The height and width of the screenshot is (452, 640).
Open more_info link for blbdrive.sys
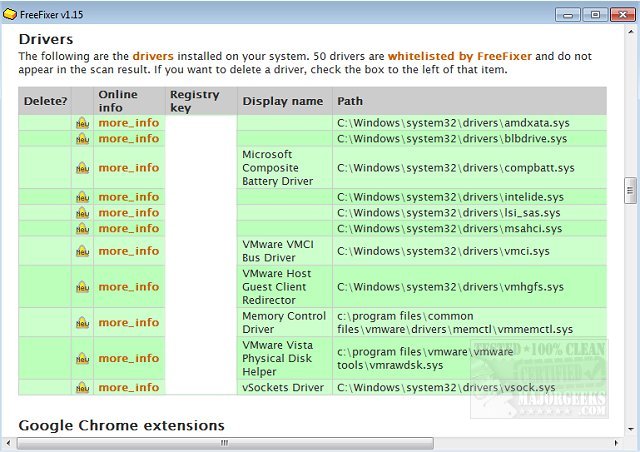(128, 139)
